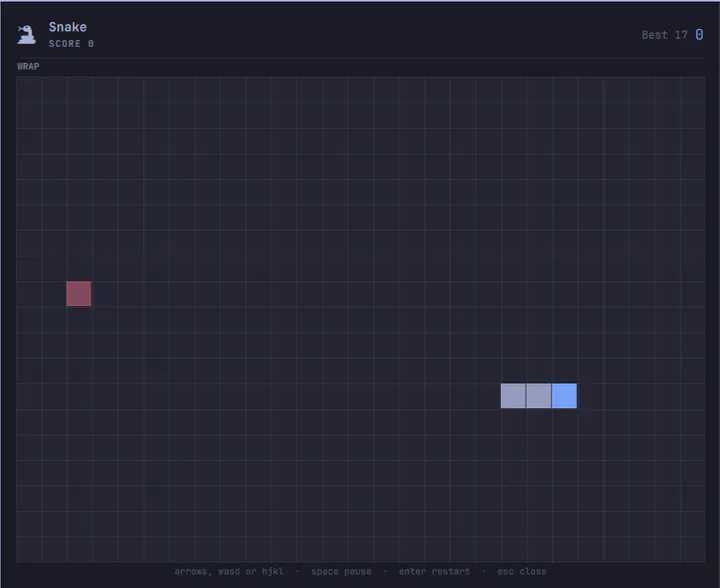Click the blue snake head square
720x588 pixels.
tap(564, 396)
